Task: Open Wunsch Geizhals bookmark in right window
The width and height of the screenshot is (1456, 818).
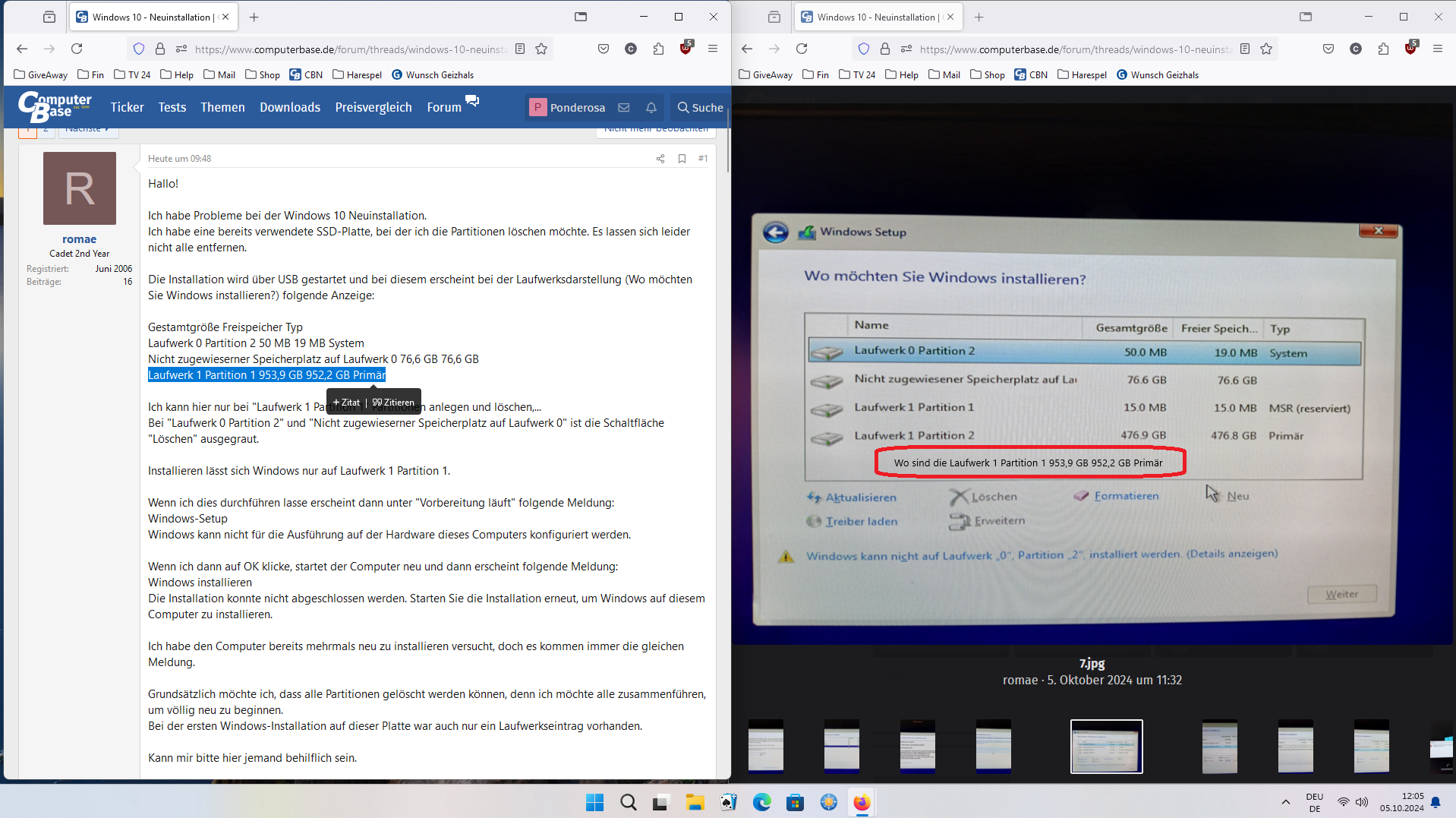Action: (1158, 74)
